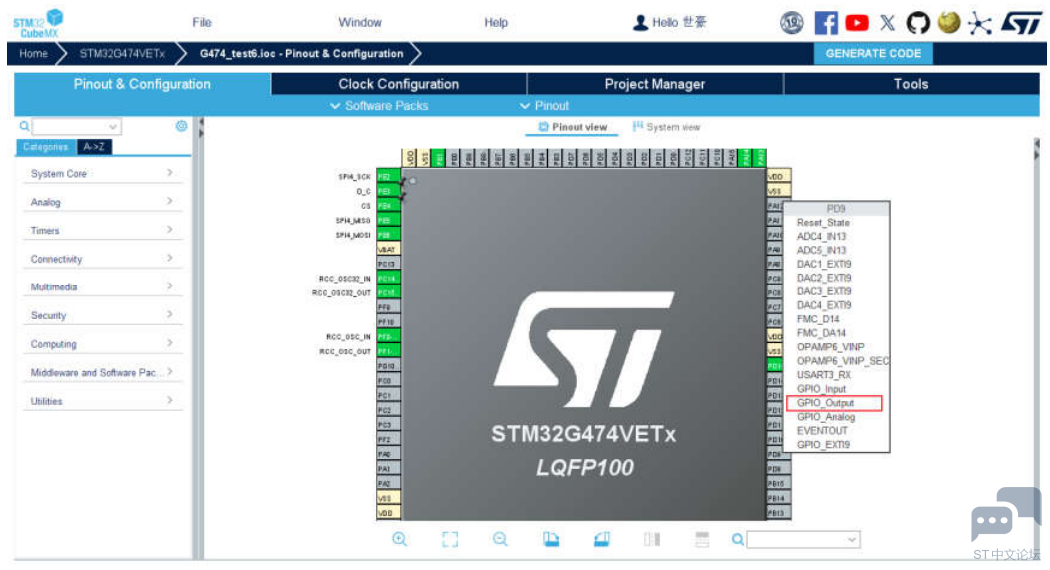1050x570 pixels.
Task: Open the File menu
Action: [202, 22]
